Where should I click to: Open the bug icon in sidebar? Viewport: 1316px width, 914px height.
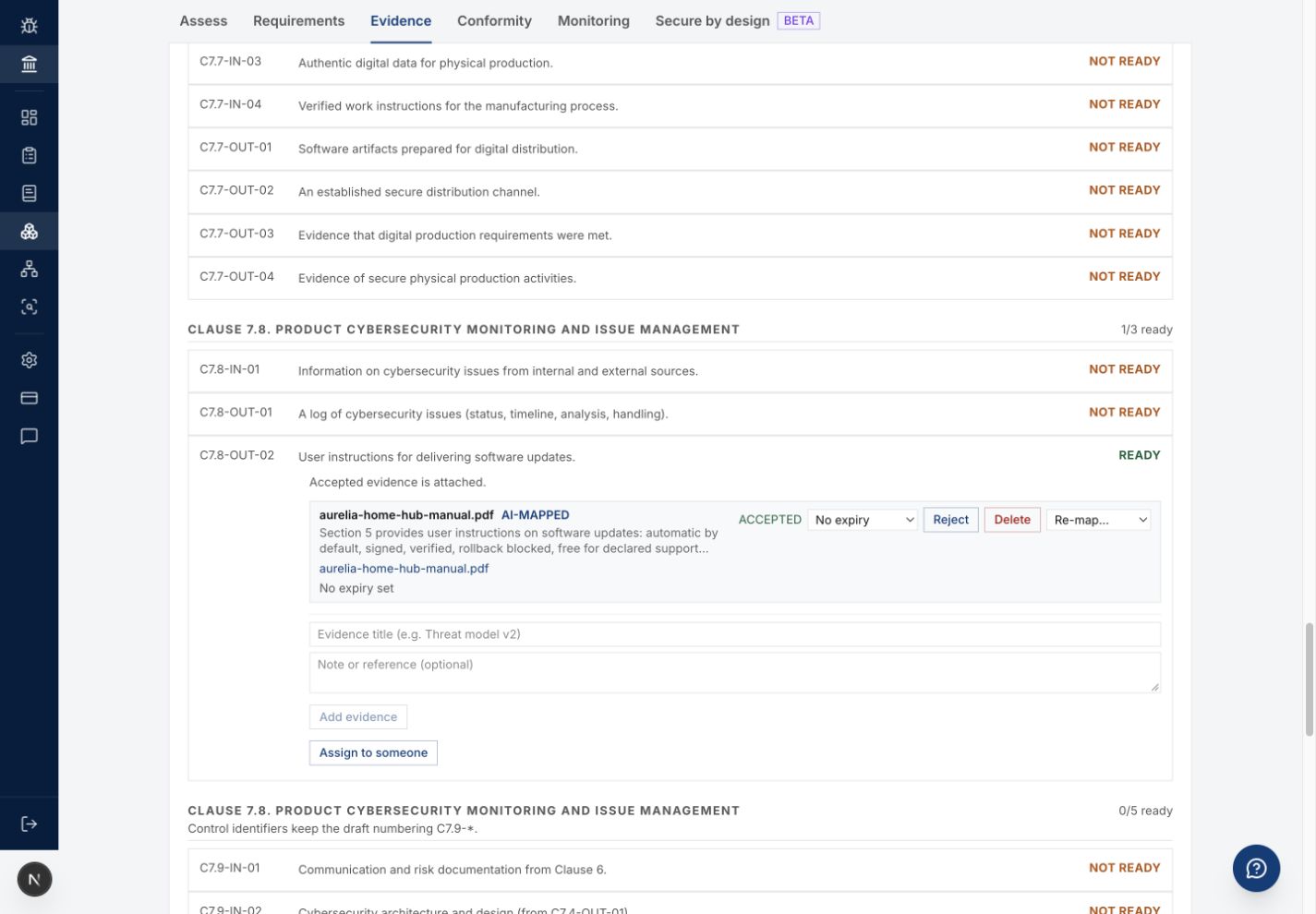pos(29,26)
